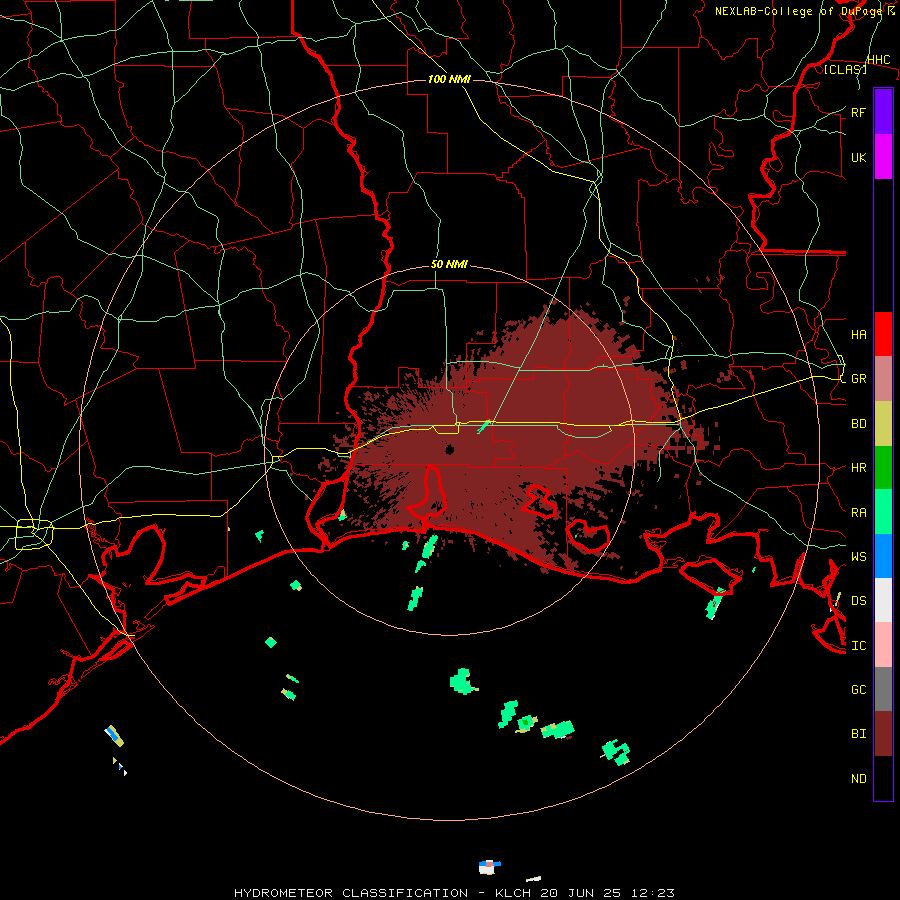Click the HHC product label
Screen dimensions: 900x900
(879, 60)
